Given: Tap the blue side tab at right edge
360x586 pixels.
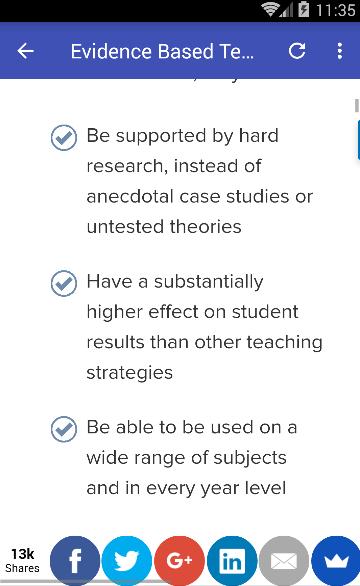Looking at the screenshot, I should [359, 140].
